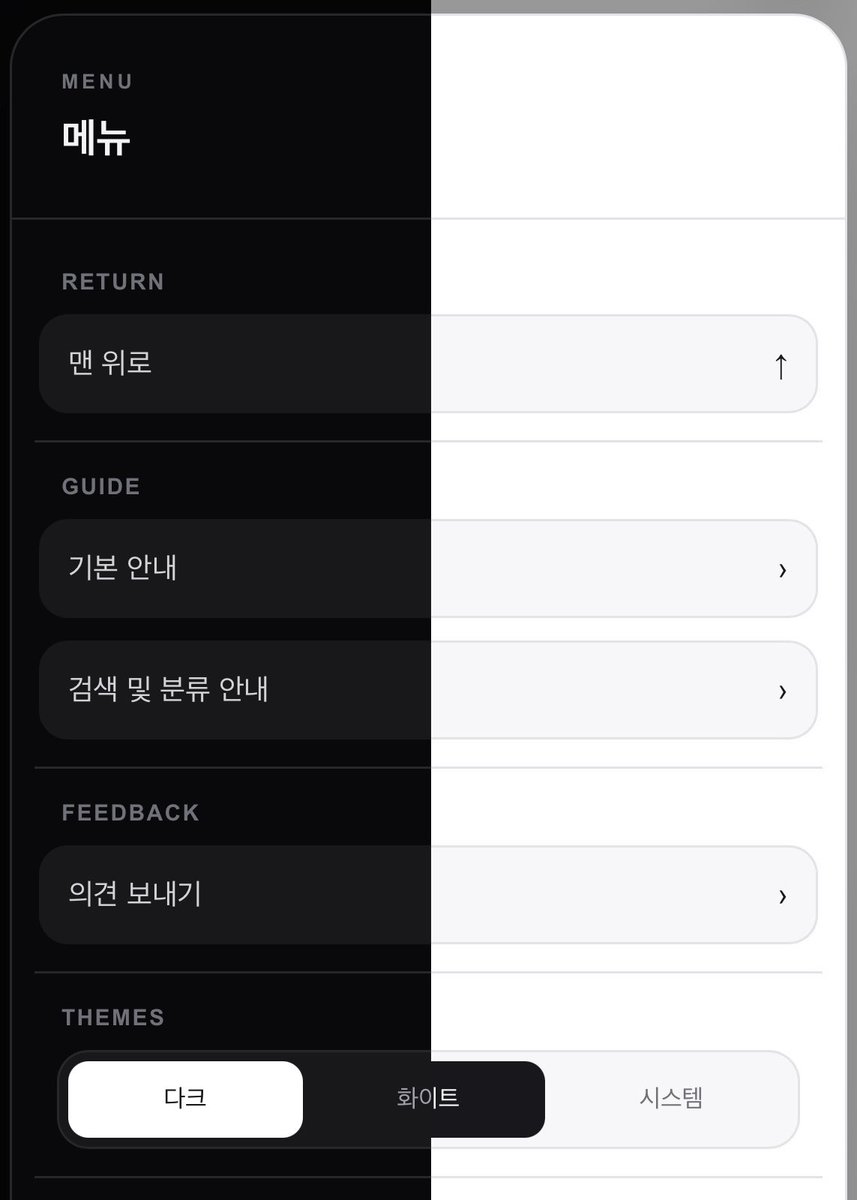This screenshot has height=1200, width=857.
Task: Click the 의견 보내기 feedback text
Action: pos(135,893)
